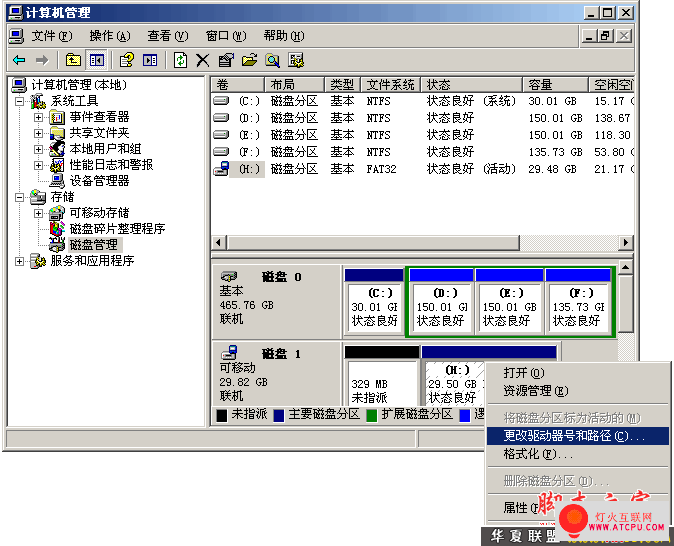Toggle the show/hide console tree icon

coord(97,60)
